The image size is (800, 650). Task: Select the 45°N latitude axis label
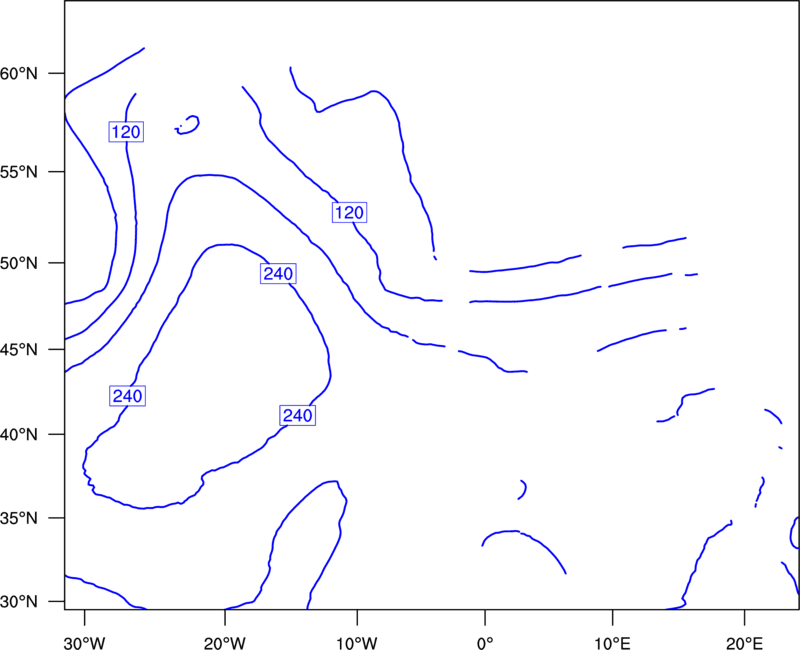pos(19,349)
